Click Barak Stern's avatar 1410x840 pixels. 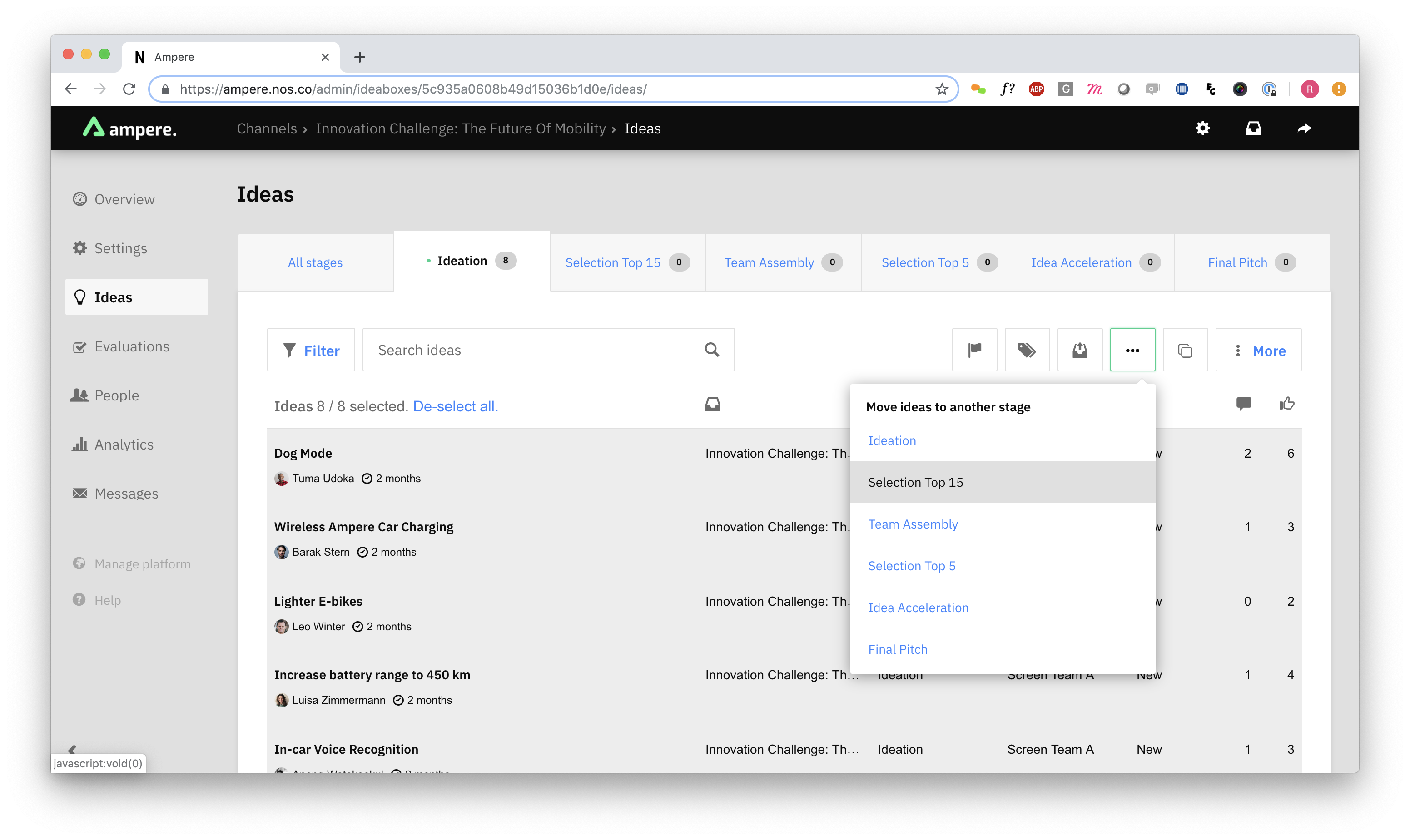pyautogui.click(x=282, y=552)
